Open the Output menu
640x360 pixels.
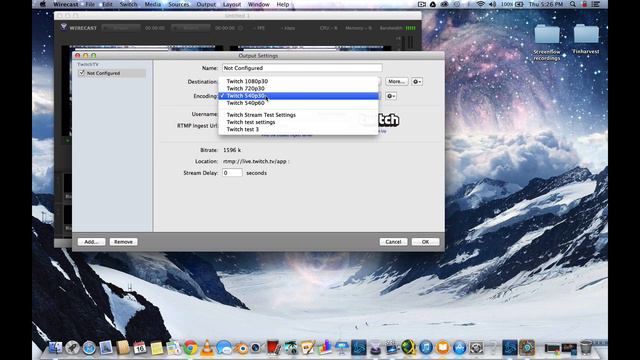[206, 4]
